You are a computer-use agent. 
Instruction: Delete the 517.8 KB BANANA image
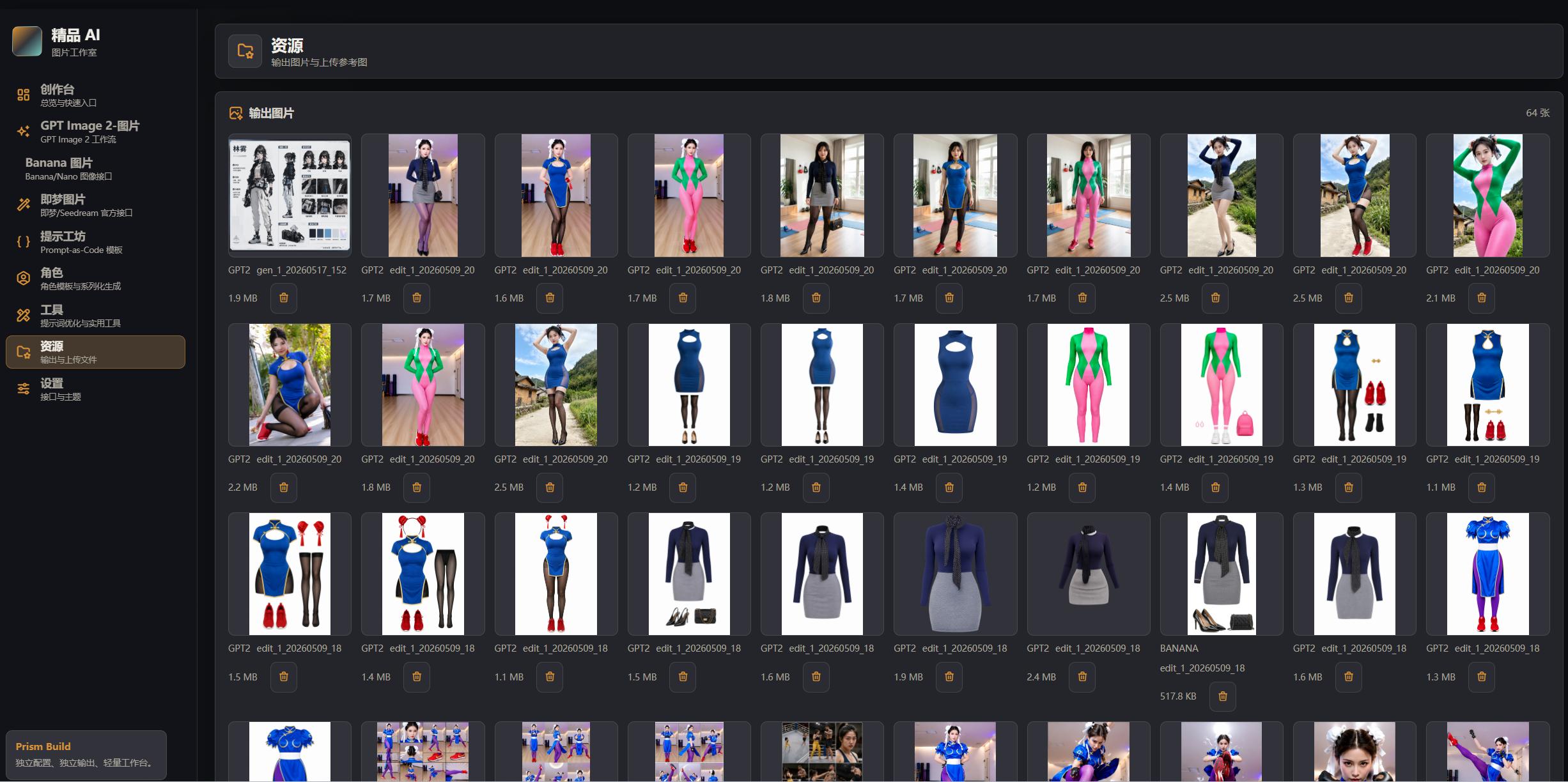coord(1223,696)
